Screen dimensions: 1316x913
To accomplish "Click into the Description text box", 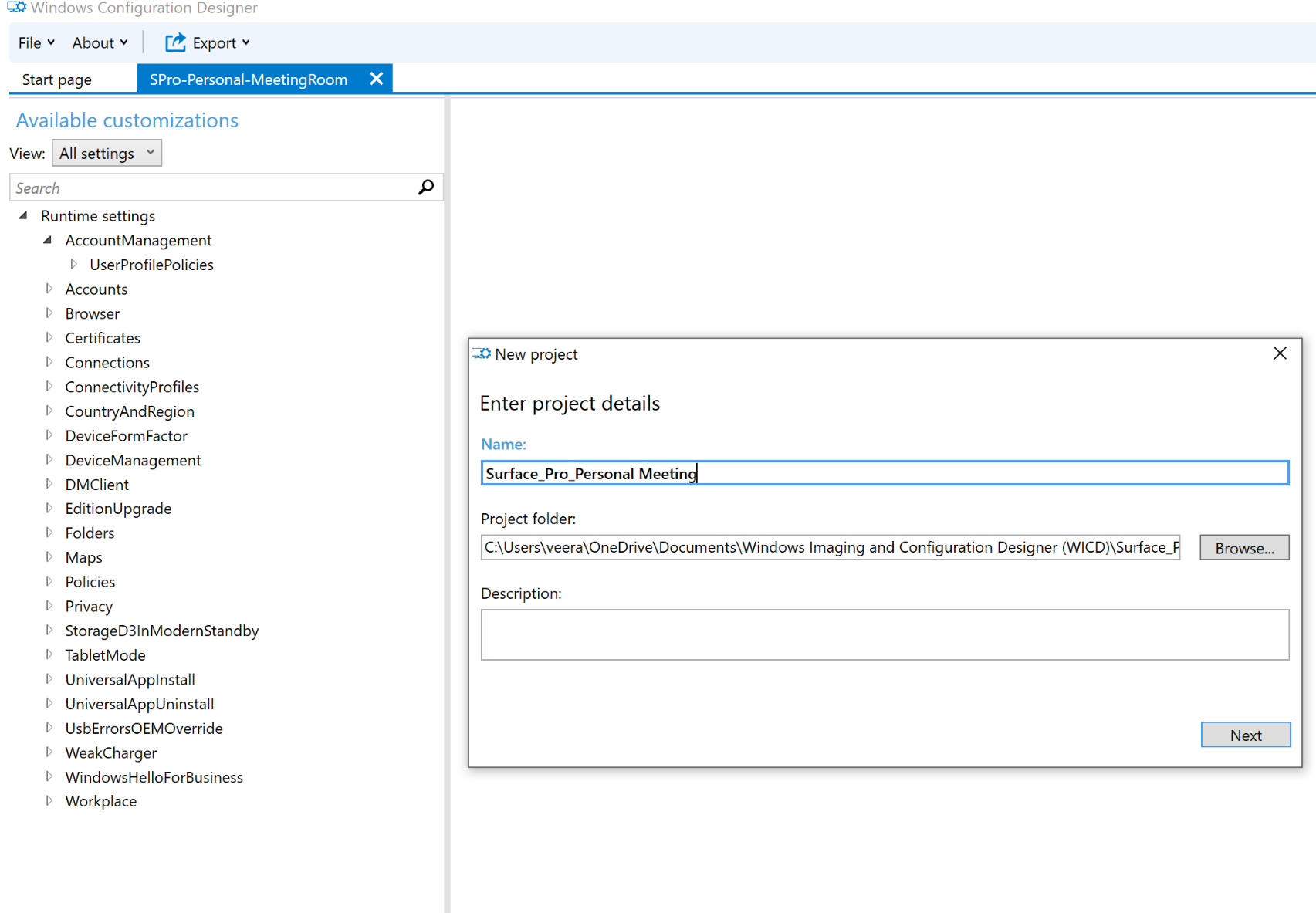I will (x=884, y=634).
